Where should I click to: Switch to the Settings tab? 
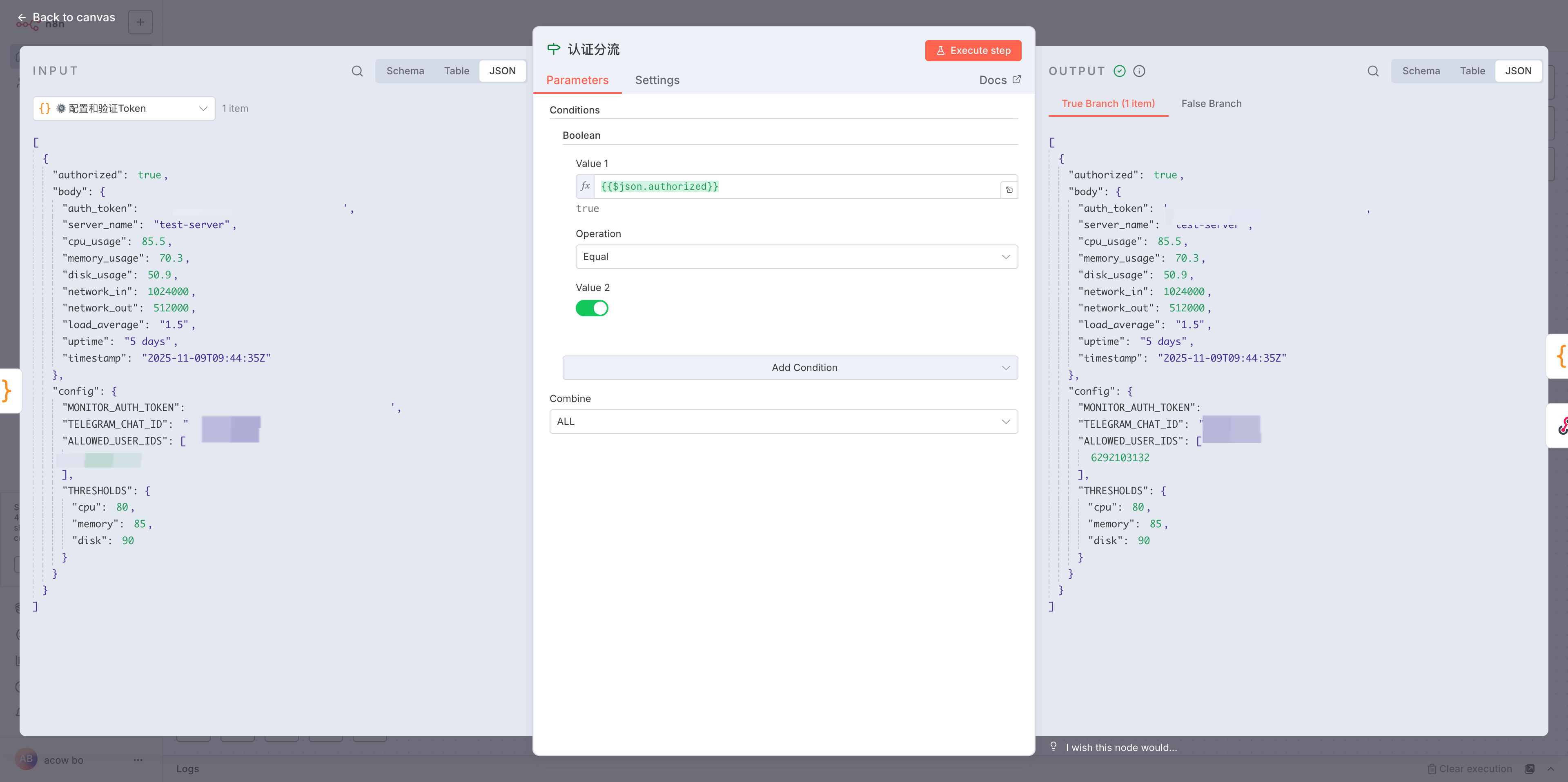point(657,80)
